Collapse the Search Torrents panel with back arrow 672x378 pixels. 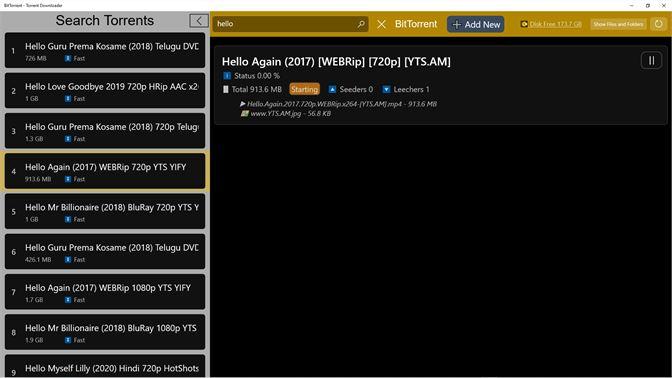pos(199,21)
